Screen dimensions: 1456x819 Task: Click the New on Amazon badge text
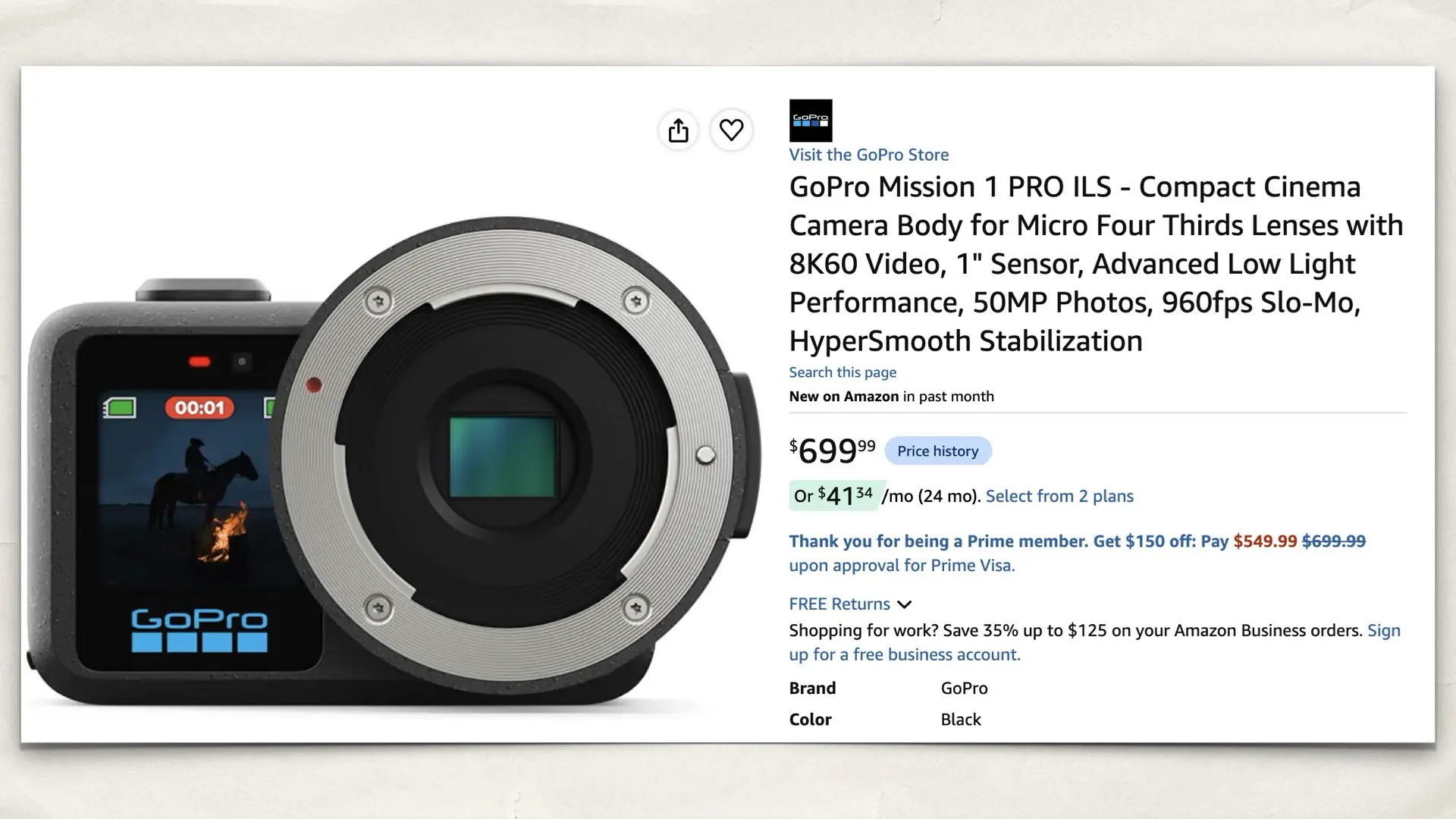[x=891, y=397]
